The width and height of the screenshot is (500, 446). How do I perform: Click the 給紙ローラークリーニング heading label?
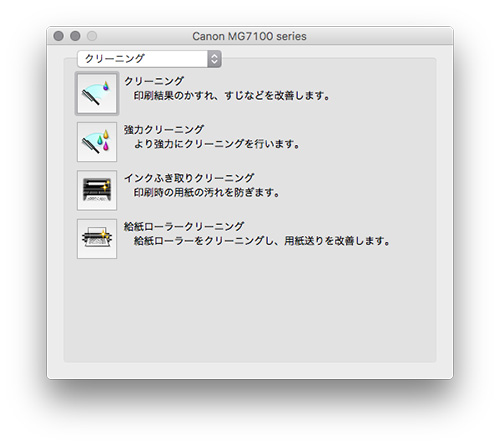click(x=184, y=226)
